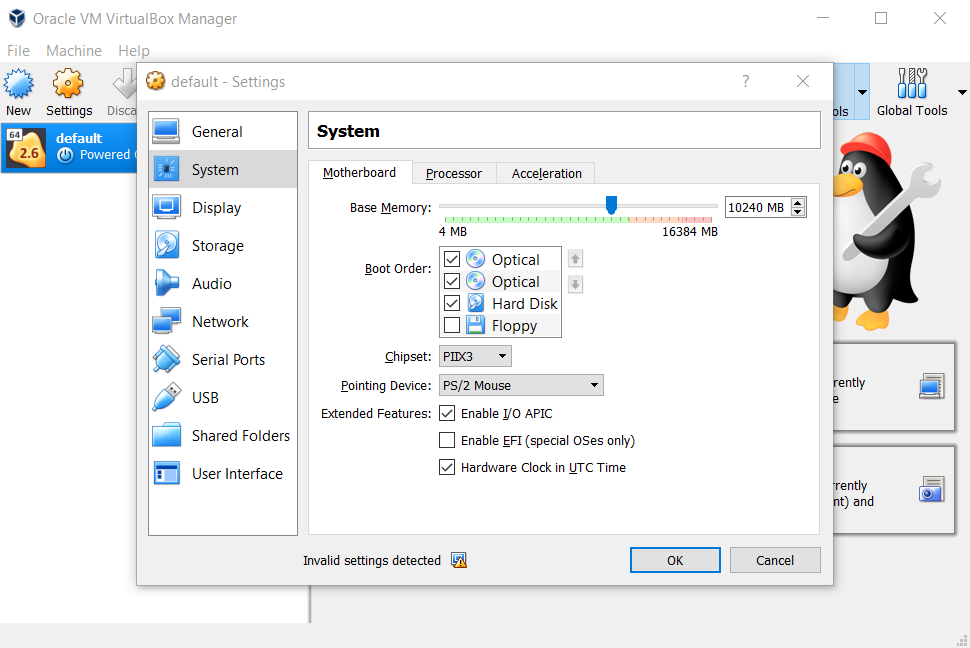Uncheck the first Optical boot entry

452,259
